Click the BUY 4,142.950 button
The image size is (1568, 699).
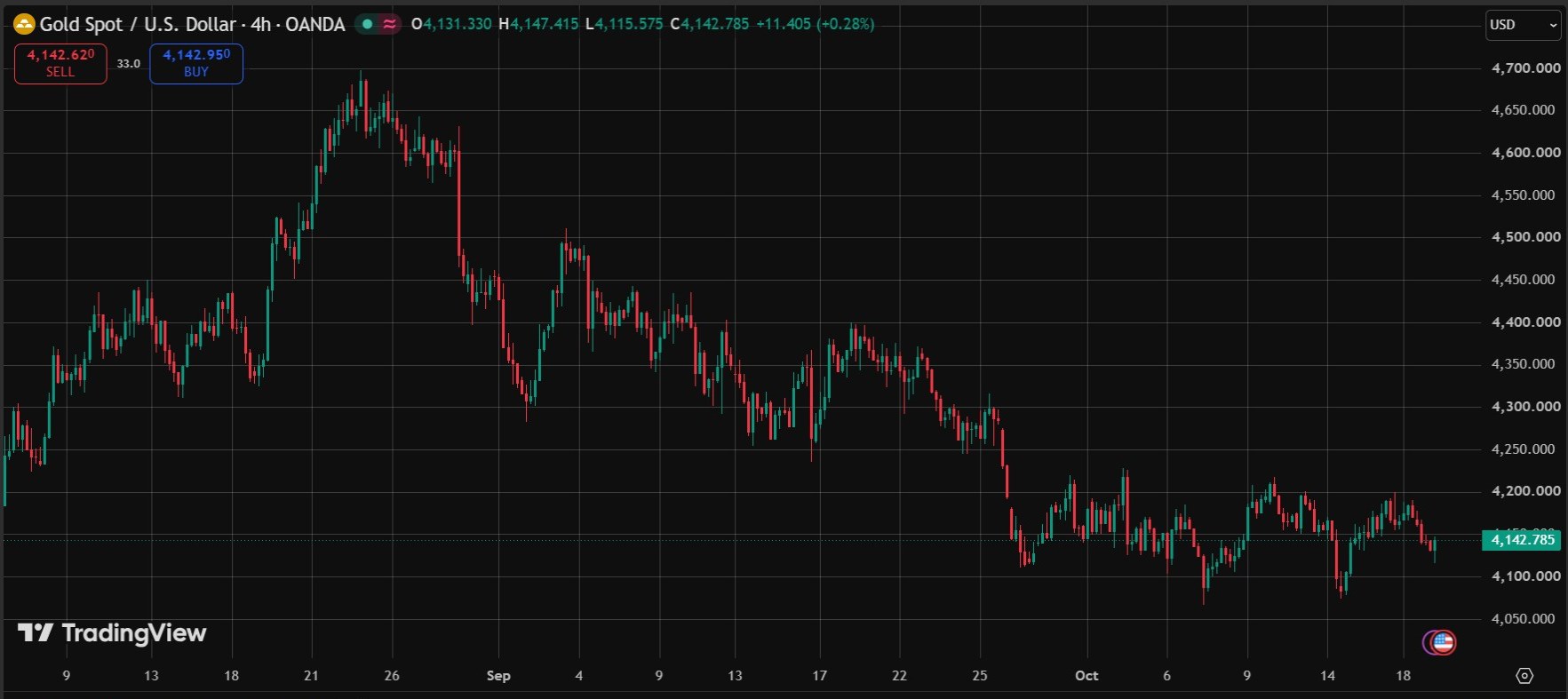[x=196, y=63]
